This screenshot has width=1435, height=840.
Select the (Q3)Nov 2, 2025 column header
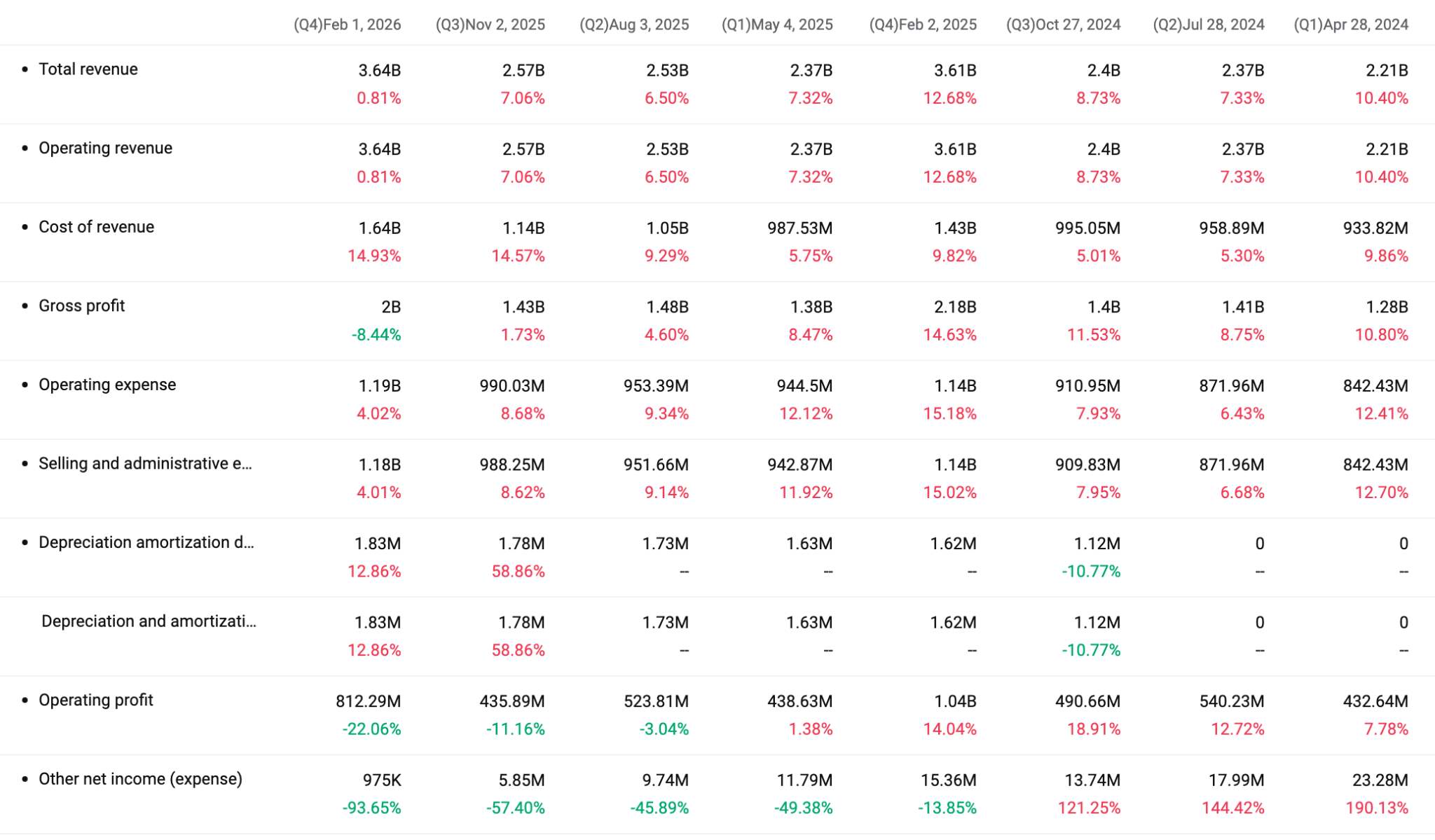click(x=490, y=25)
